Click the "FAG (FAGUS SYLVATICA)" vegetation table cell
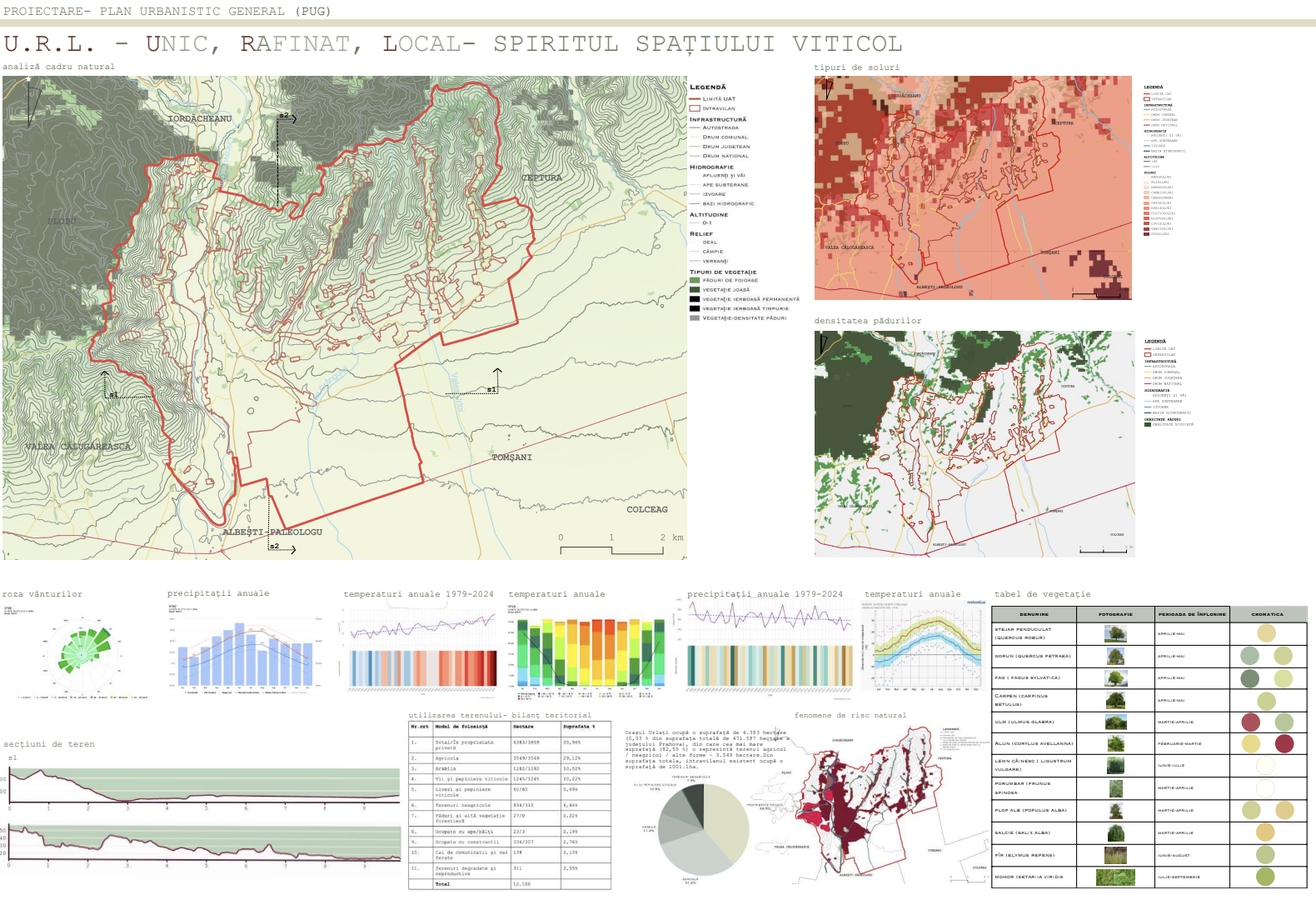The width and height of the screenshot is (1316, 900). point(1034,677)
